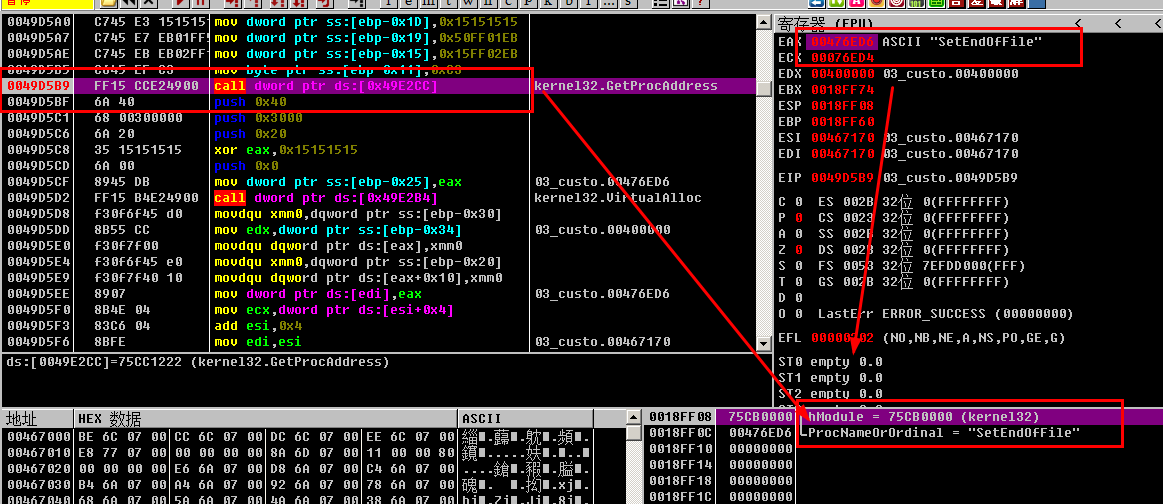
Task: Click the EBX register value 0018FF74
Action: click(843, 90)
